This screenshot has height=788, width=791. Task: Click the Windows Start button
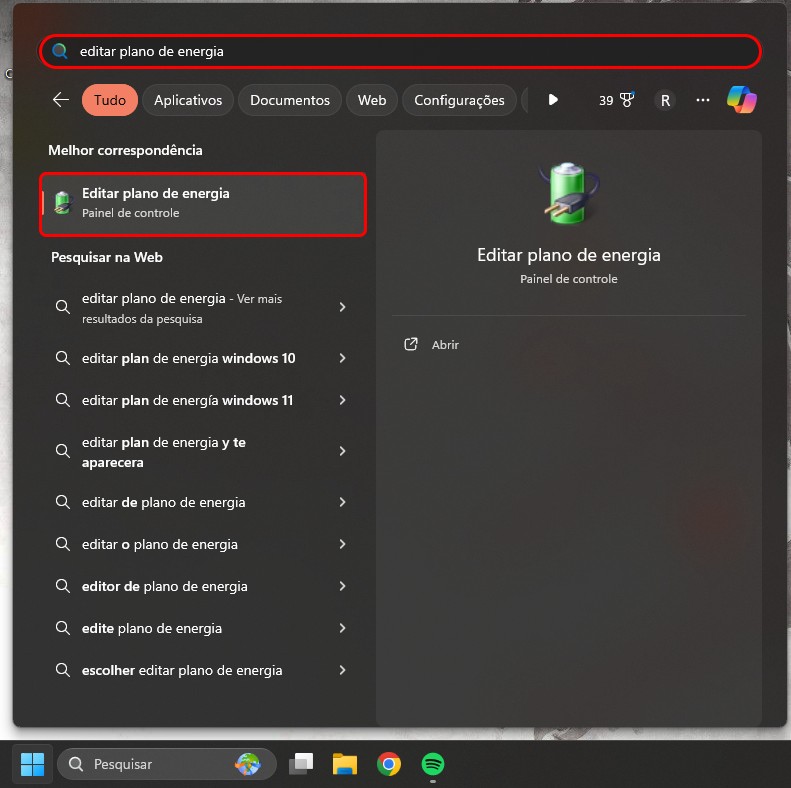[x=32, y=764]
